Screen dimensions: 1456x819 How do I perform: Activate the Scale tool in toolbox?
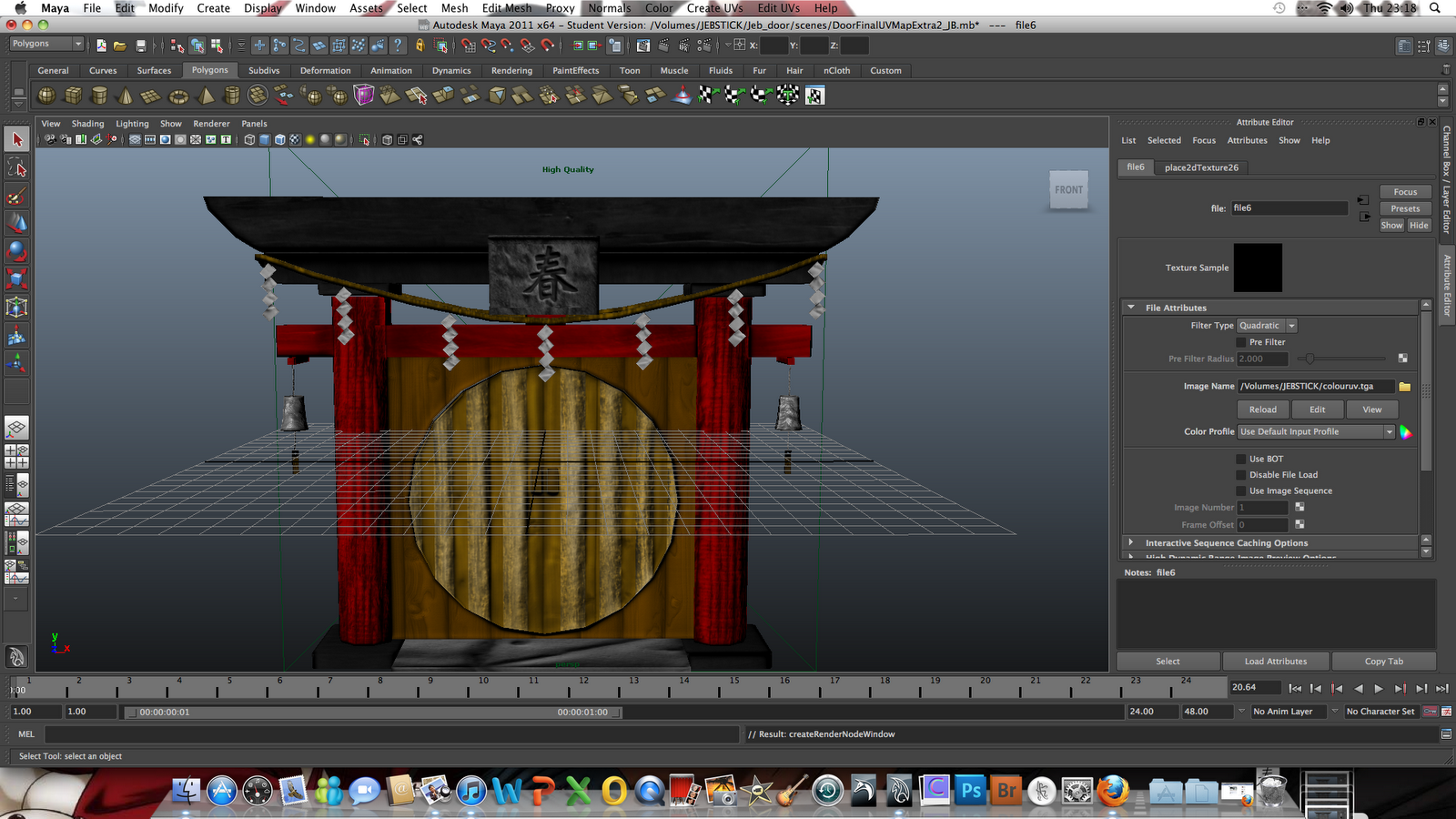click(x=16, y=279)
